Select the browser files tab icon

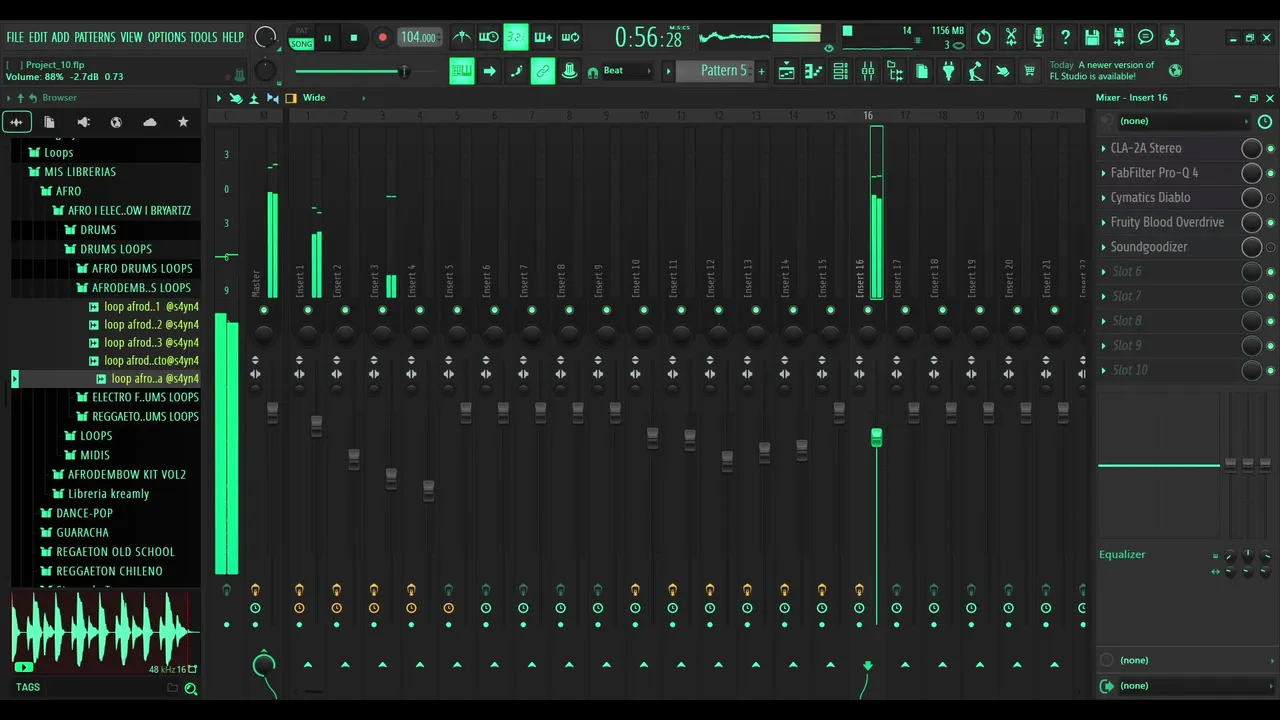pos(49,122)
